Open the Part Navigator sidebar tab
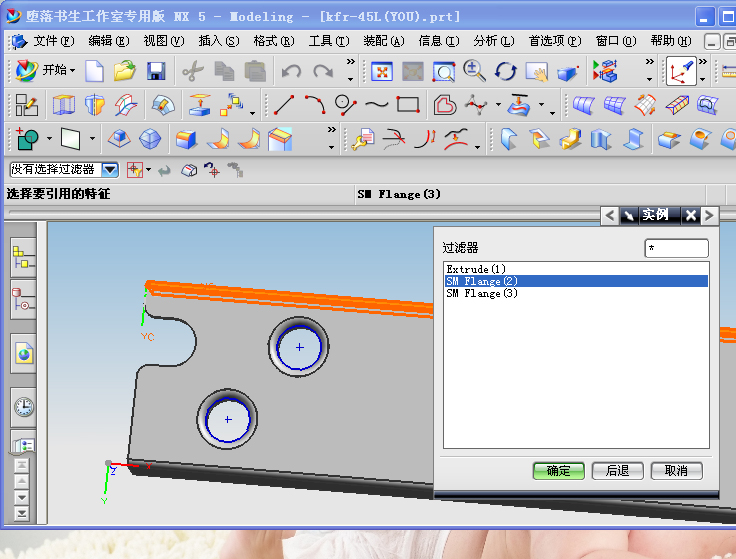The image size is (736, 559). coord(23,299)
